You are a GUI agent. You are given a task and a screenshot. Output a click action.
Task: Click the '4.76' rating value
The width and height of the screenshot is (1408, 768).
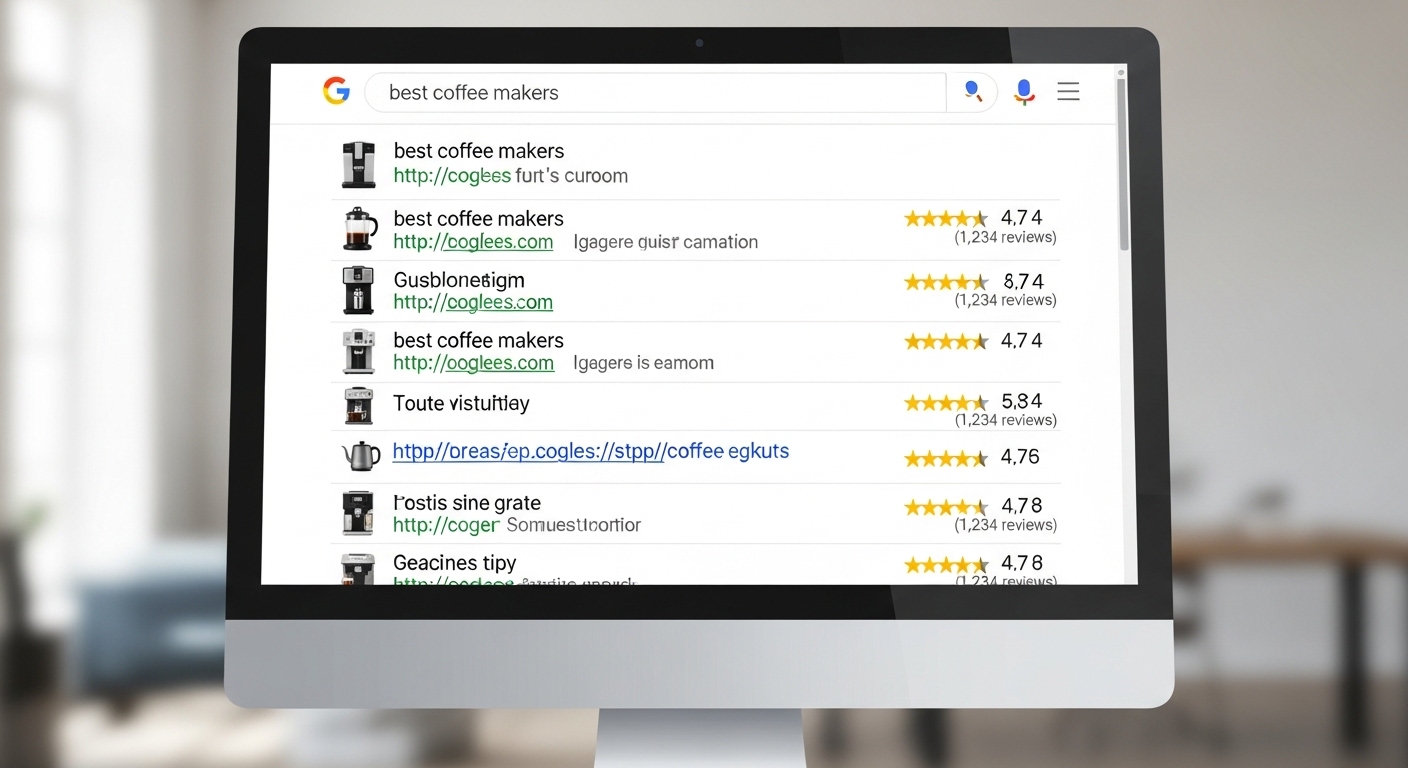point(1021,457)
